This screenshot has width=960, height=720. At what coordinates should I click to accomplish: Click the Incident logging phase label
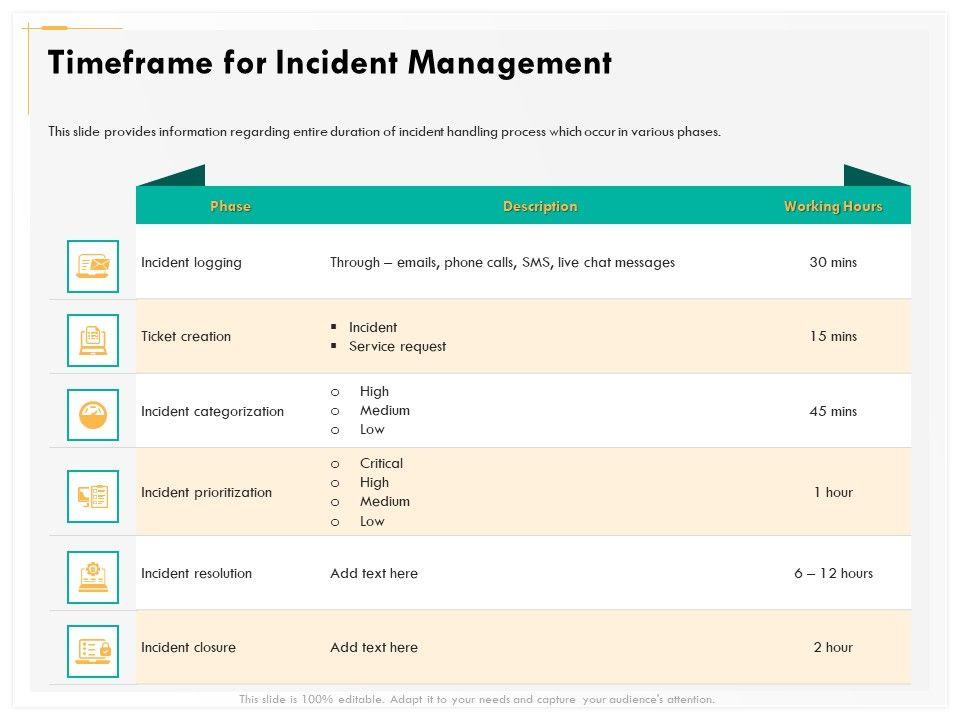point(191,262)
